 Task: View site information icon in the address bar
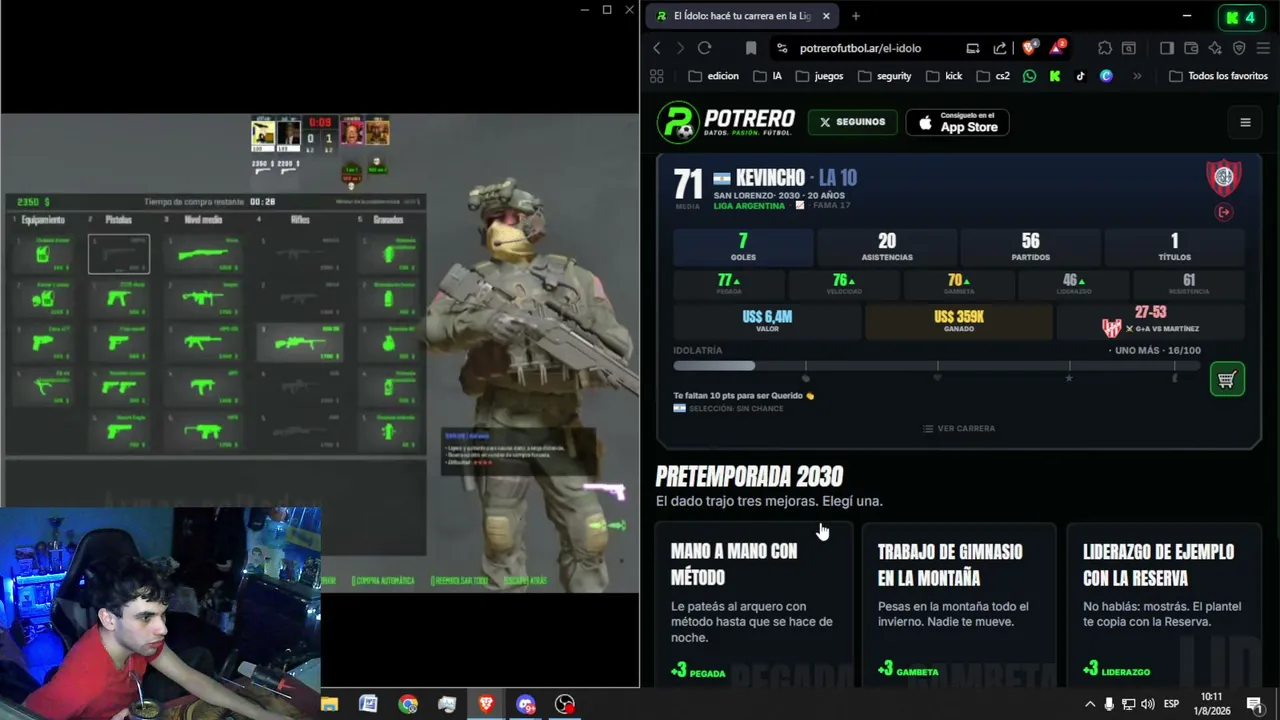pyautogui.click(x=781, y=48)
